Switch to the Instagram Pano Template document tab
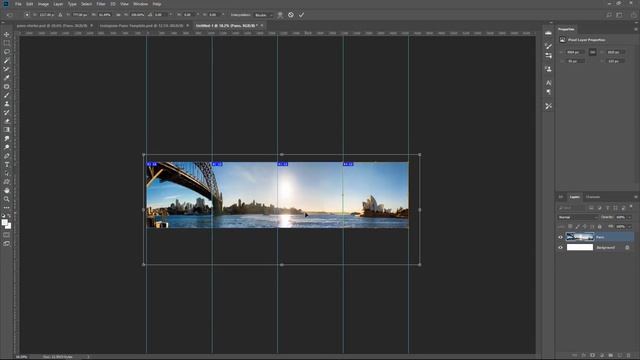640x360 pixels. click(x=142, y=26)
